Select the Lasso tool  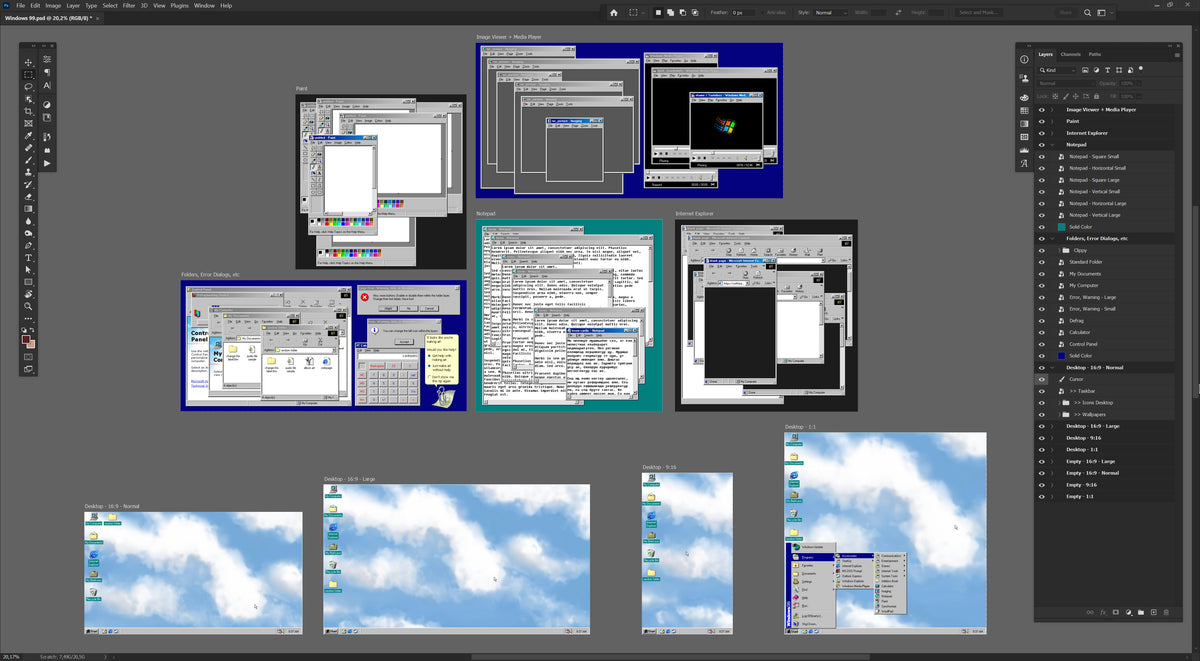[29, 87]
